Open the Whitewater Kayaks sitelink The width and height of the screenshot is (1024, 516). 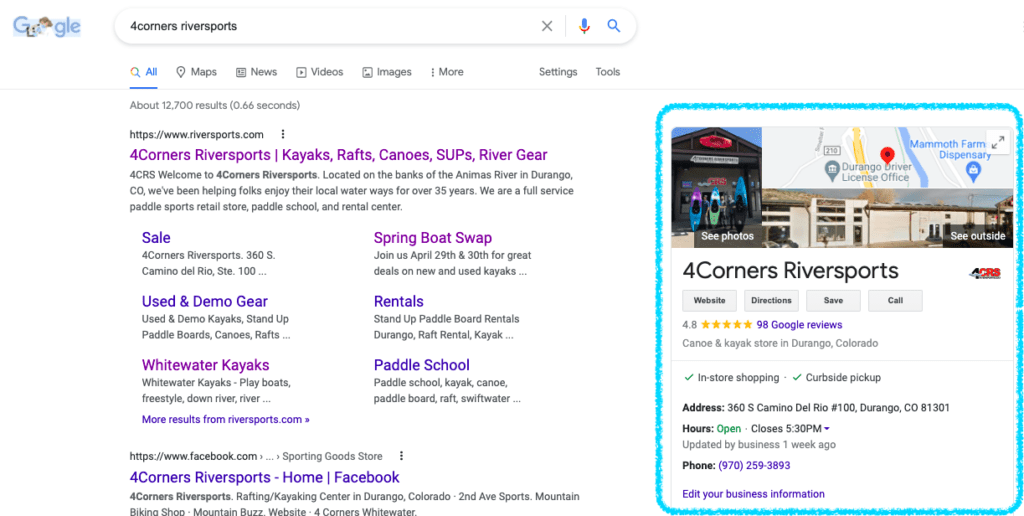coord(206,364)
